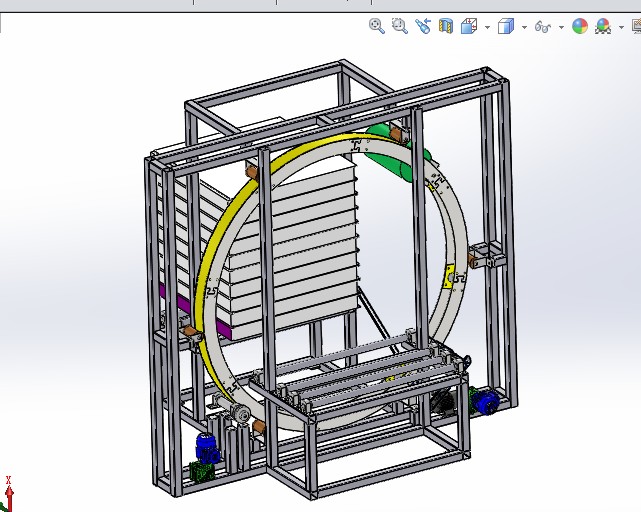Expand the Display Style dropdown arrow
Screen dimensions: 641x512
[524, 27]
